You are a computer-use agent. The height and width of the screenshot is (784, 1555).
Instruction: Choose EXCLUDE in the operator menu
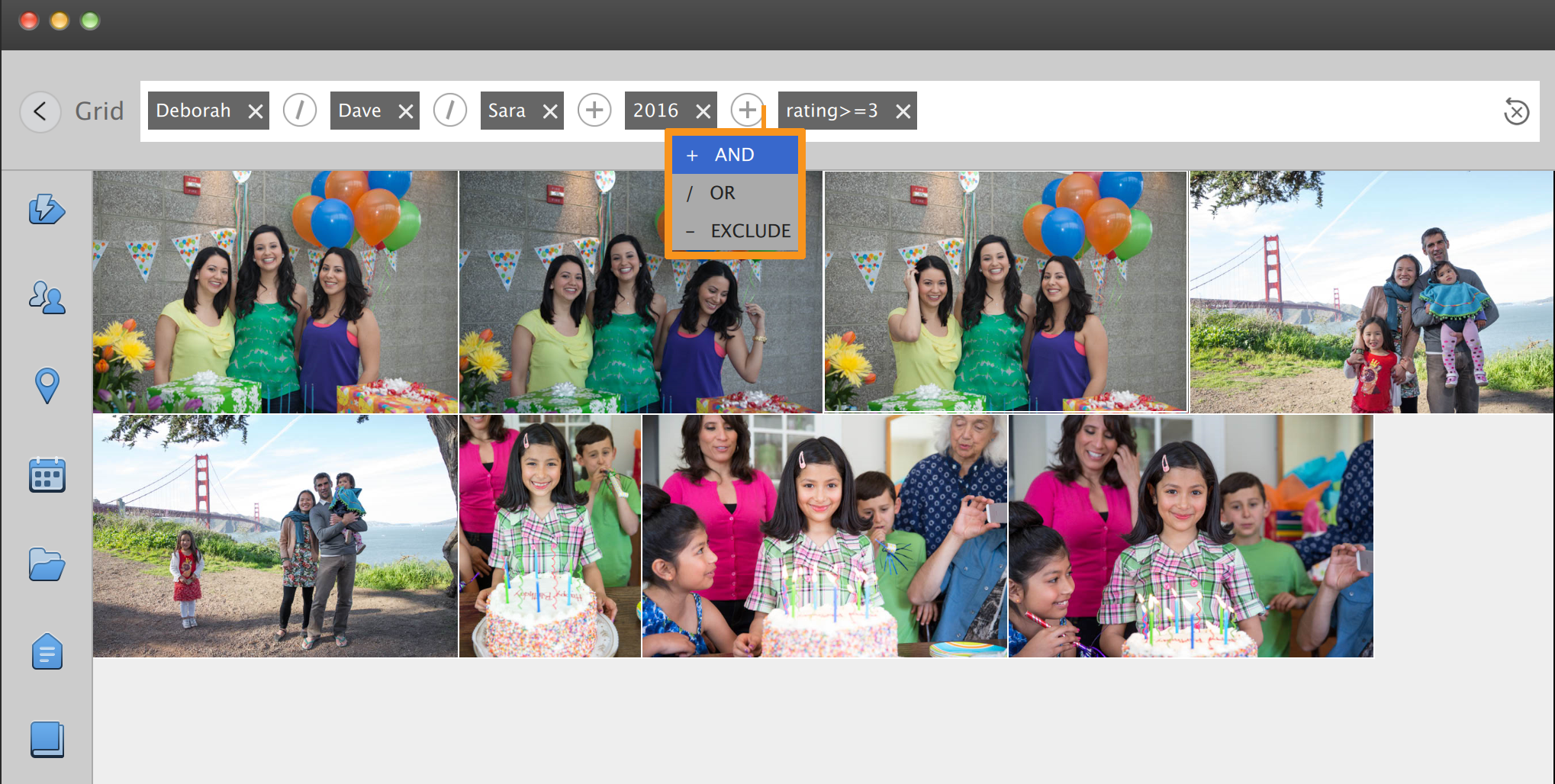pyautogui.click(x=749, y=230)
